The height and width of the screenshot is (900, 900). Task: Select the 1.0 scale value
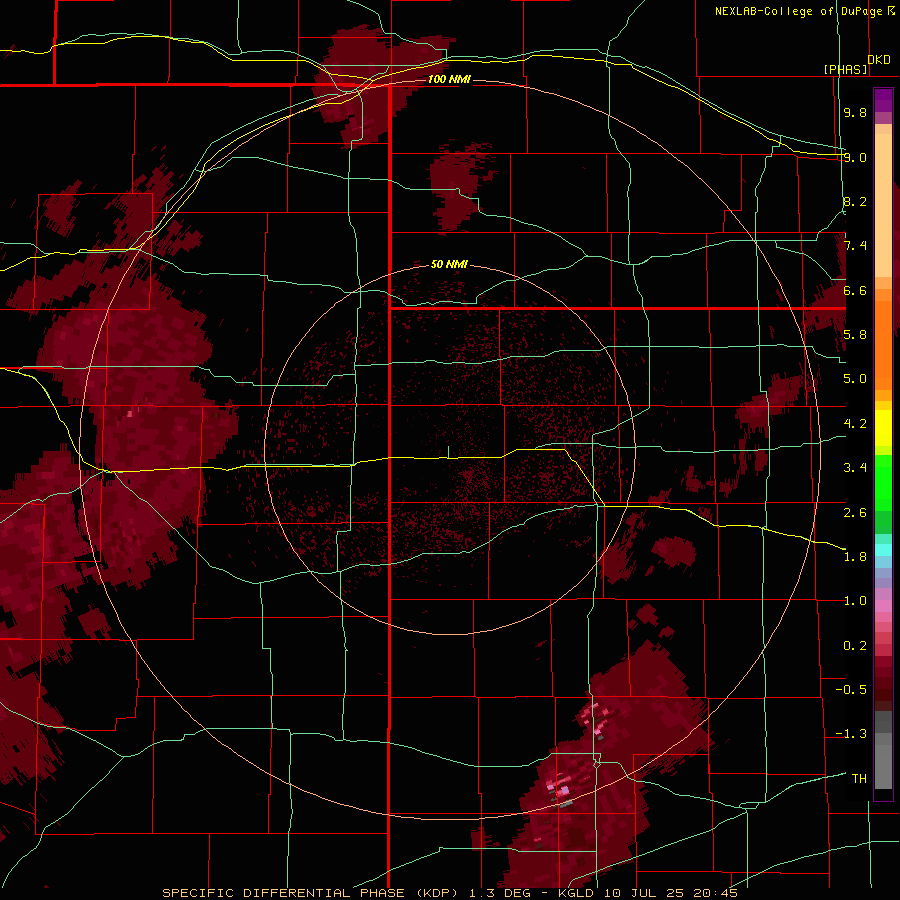(855, 601)
